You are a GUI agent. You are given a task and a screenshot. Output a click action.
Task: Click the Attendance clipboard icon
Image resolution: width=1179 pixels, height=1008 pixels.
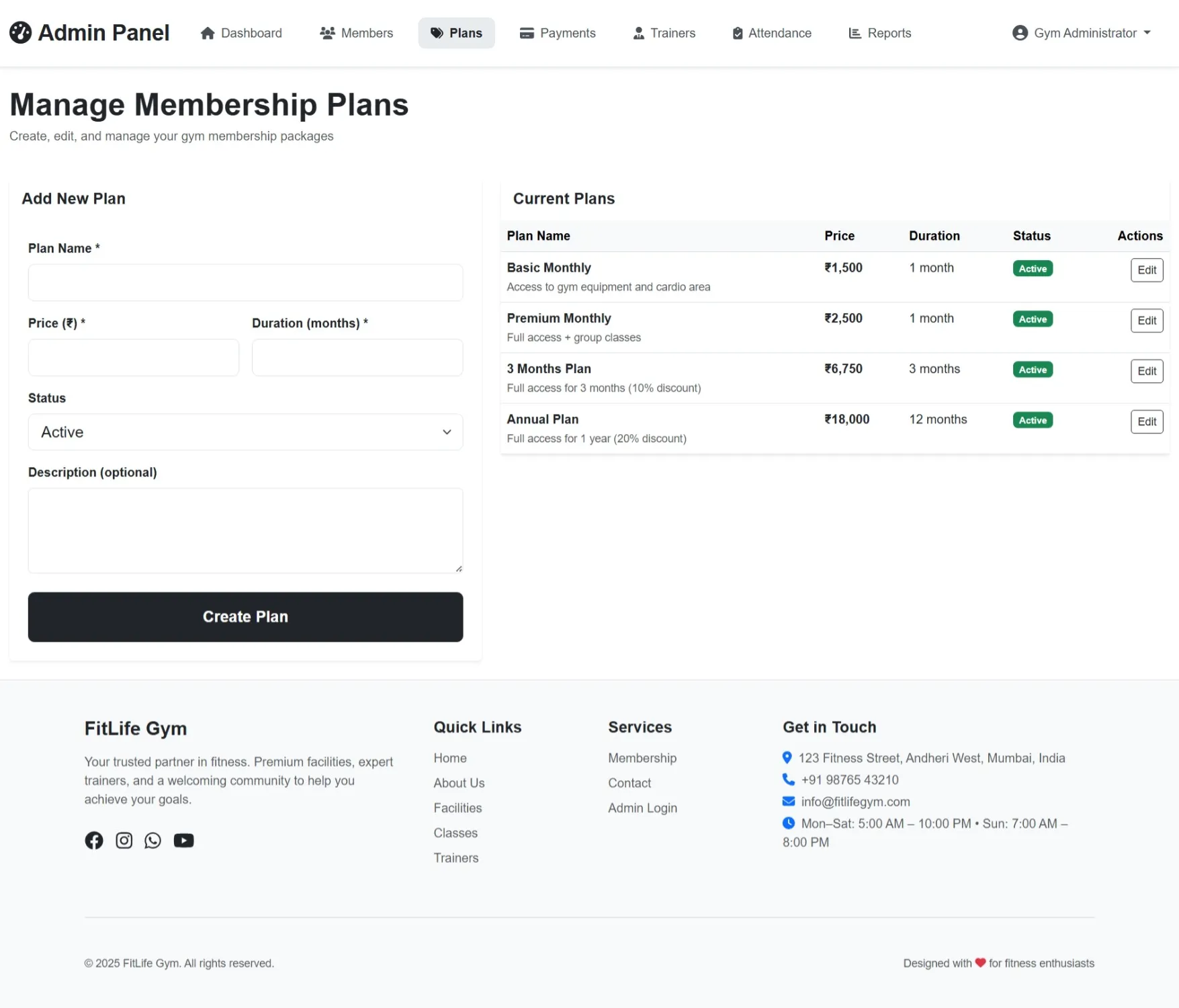(736, 32)
